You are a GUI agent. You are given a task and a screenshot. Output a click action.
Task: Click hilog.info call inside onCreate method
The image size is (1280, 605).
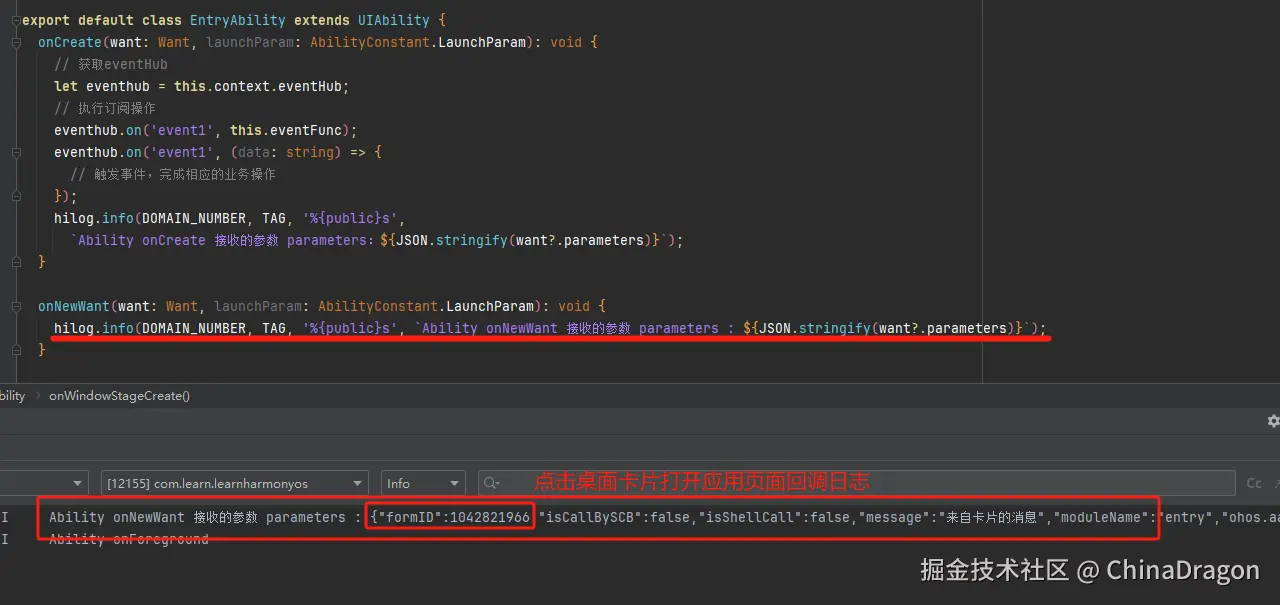(x=94, y=218)
